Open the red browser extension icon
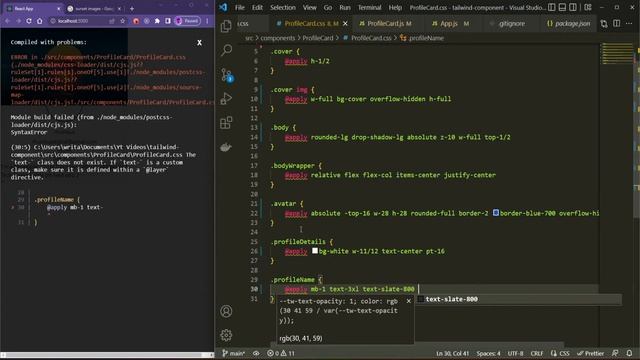 (136, 21)
